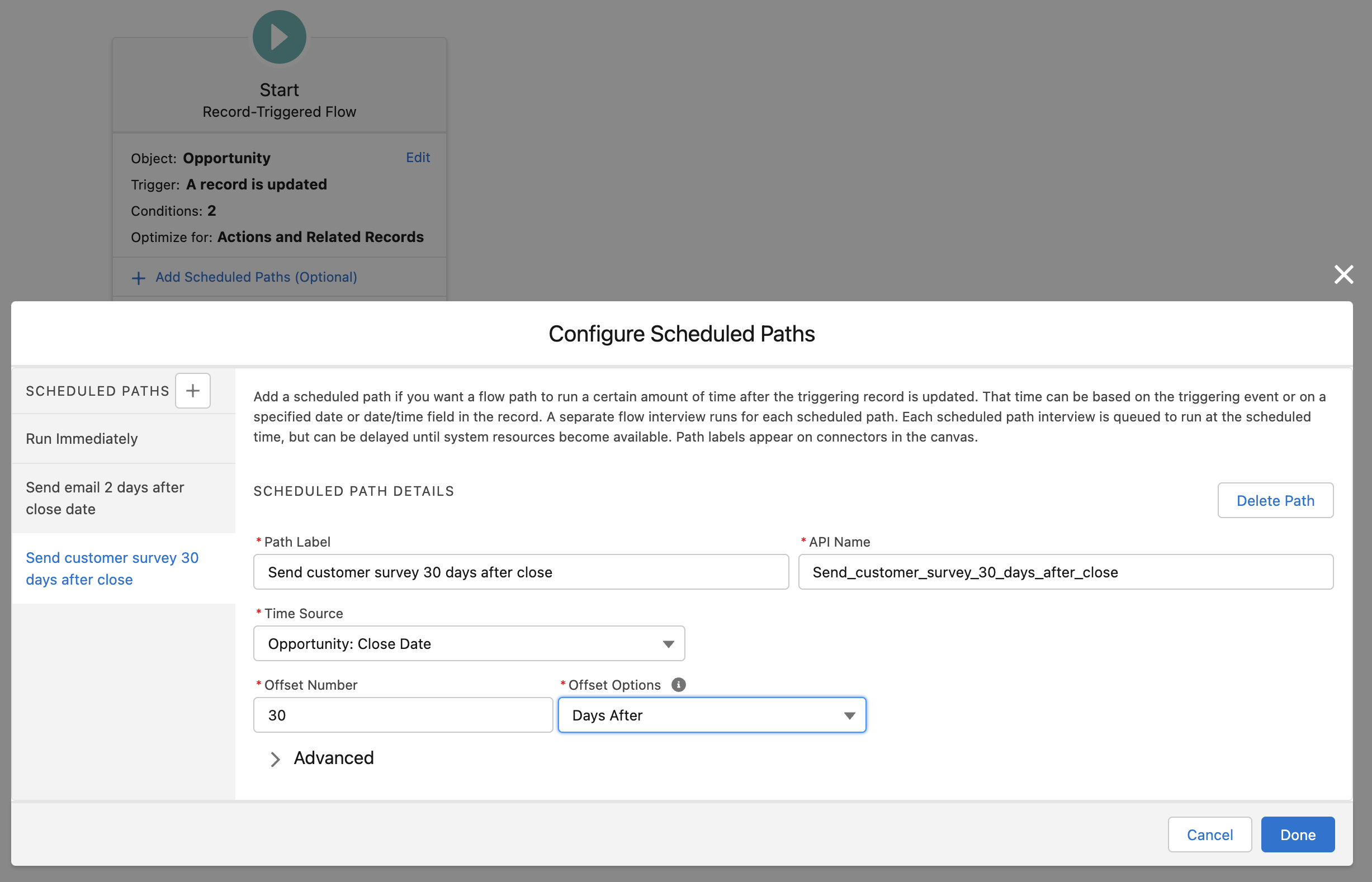Screen dimensions: 1372x882
Task: Add a new scheduled path with the plus button
Action: 192,391
